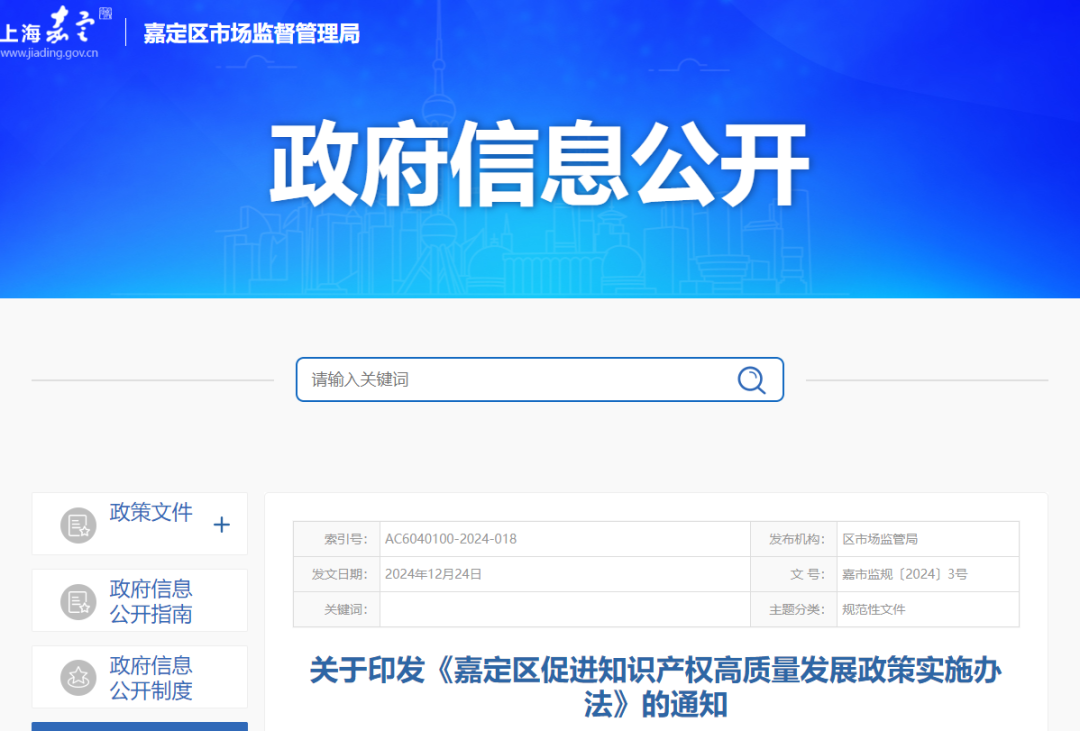Click the star icon beside 政府信息公开制度
The height and width of the screenshot is (731, 1080).
79,678
